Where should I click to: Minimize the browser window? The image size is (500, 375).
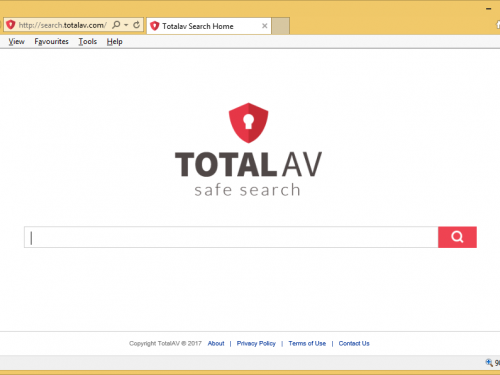pyautogui.click(x=489, y=9)
